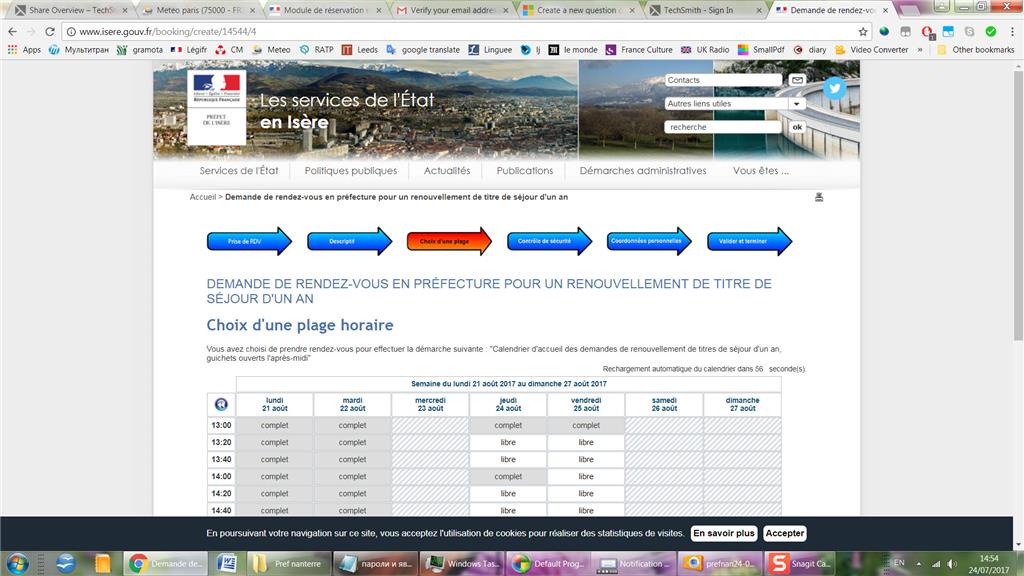Switch to the TechSmith - Sign In tab
This screenshot has width=1024, height=576.
click(x=705, y=10)
